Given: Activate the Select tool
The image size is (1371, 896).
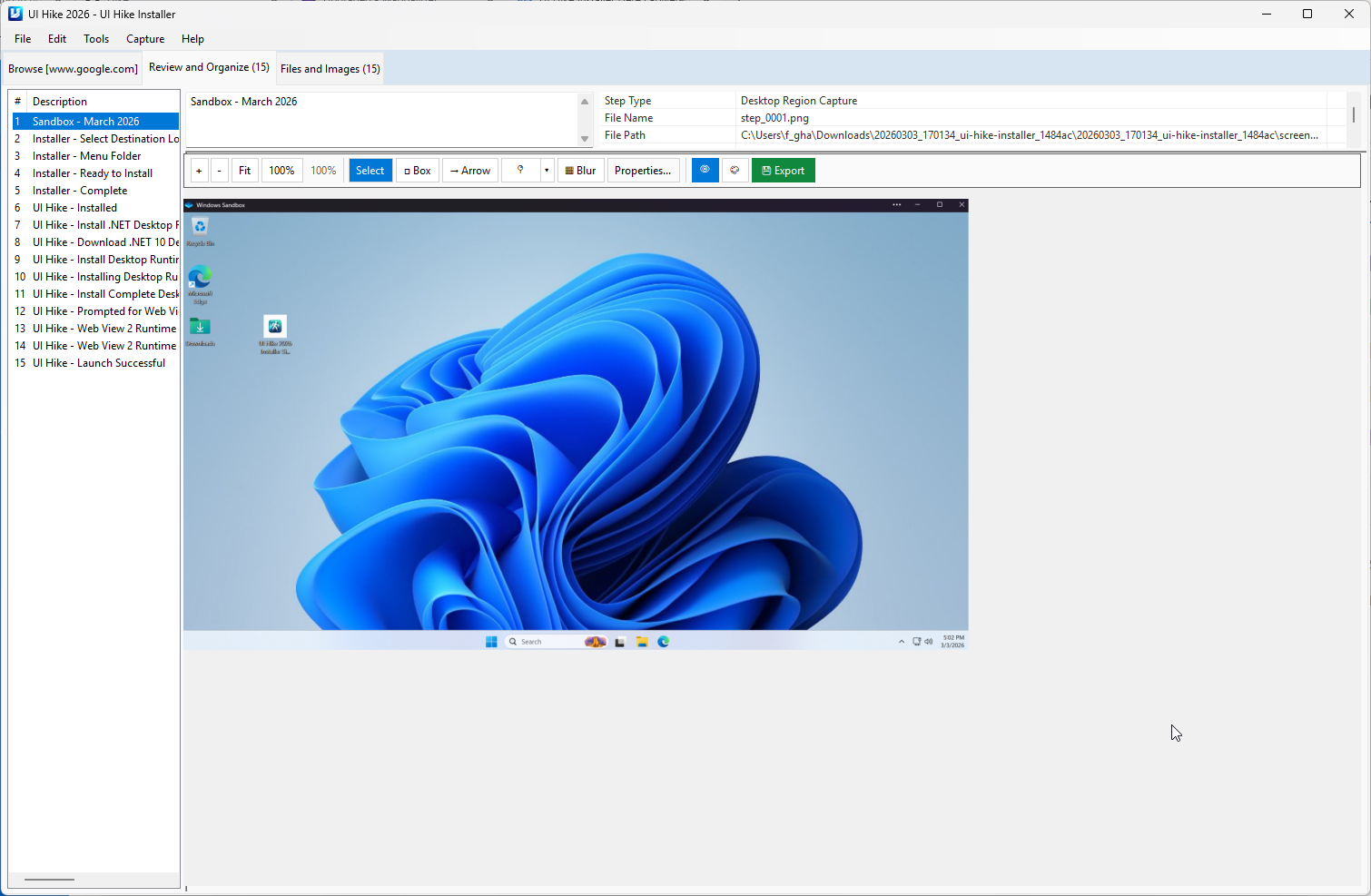Looking at the screenshot, I should [x=370, y=171].
